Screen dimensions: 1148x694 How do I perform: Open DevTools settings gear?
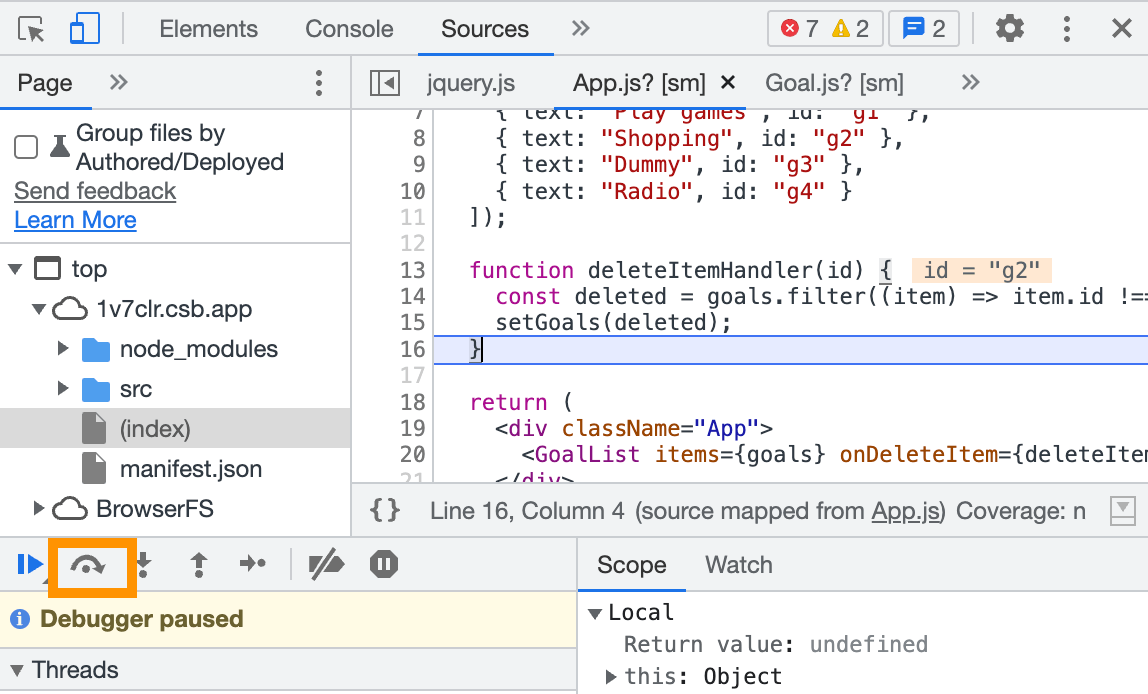point(1010,29)
